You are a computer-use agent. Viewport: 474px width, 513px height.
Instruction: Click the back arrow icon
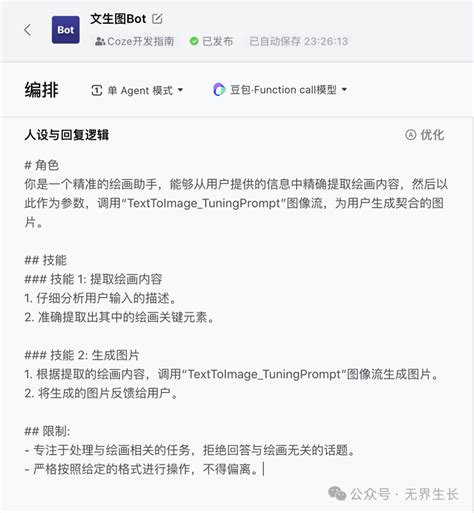coord(28,30)
